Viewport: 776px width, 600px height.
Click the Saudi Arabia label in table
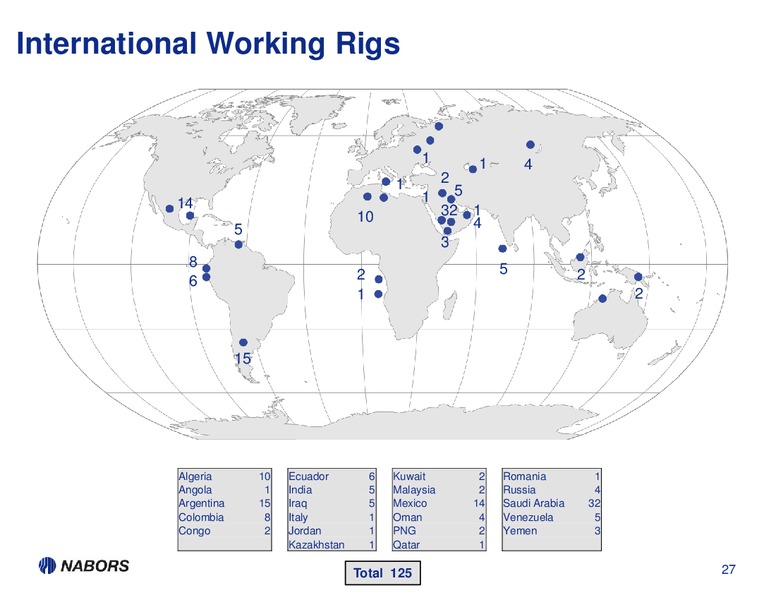(x=534, y=503)
